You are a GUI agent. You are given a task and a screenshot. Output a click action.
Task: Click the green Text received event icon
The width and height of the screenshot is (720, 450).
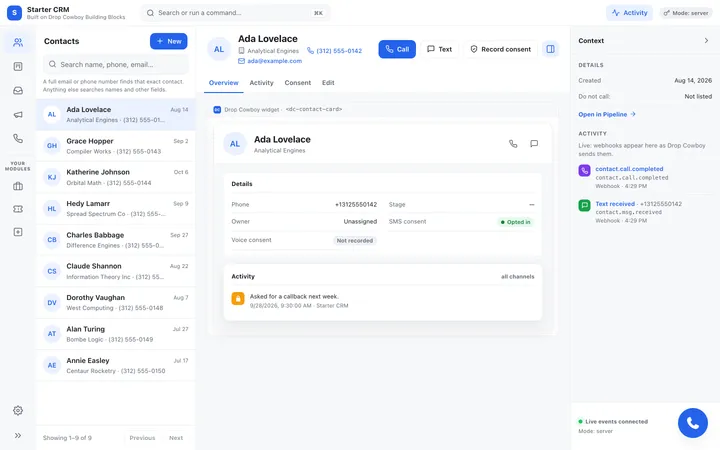tap(584, 205)
